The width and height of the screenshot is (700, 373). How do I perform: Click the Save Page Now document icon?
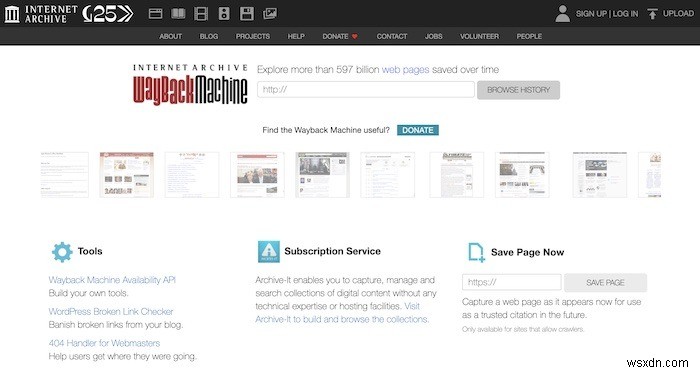tap(476, 253)
